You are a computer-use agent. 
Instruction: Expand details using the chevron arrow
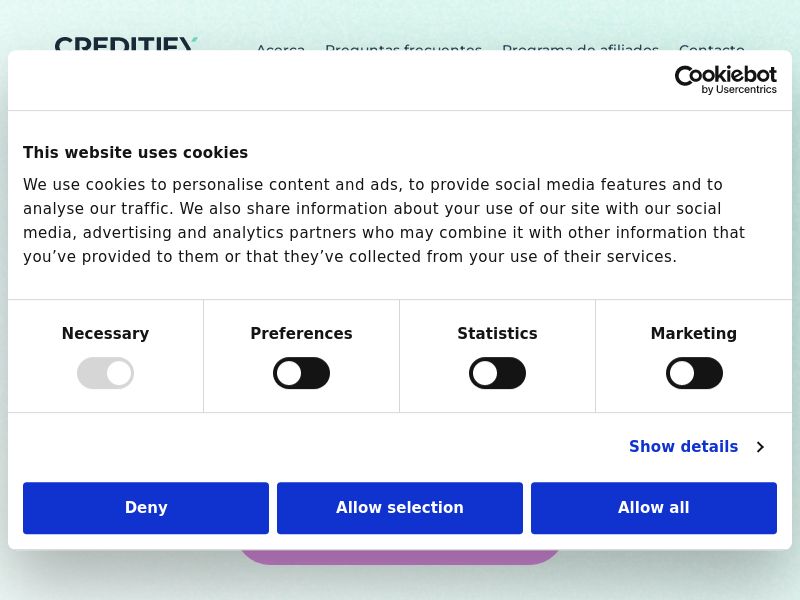click(x=760, y=447)
